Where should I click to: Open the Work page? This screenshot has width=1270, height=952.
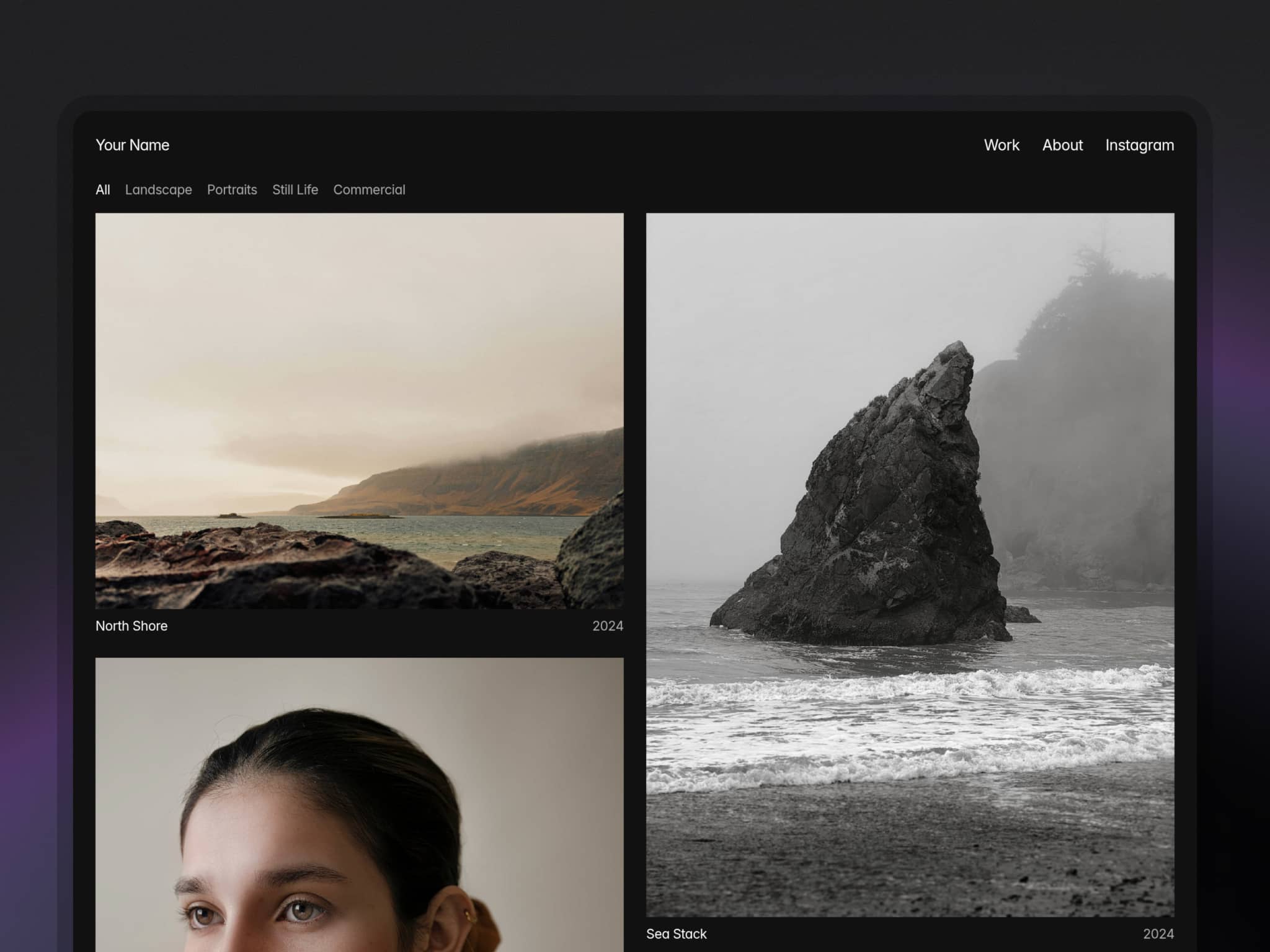(x=1001, y=145)
